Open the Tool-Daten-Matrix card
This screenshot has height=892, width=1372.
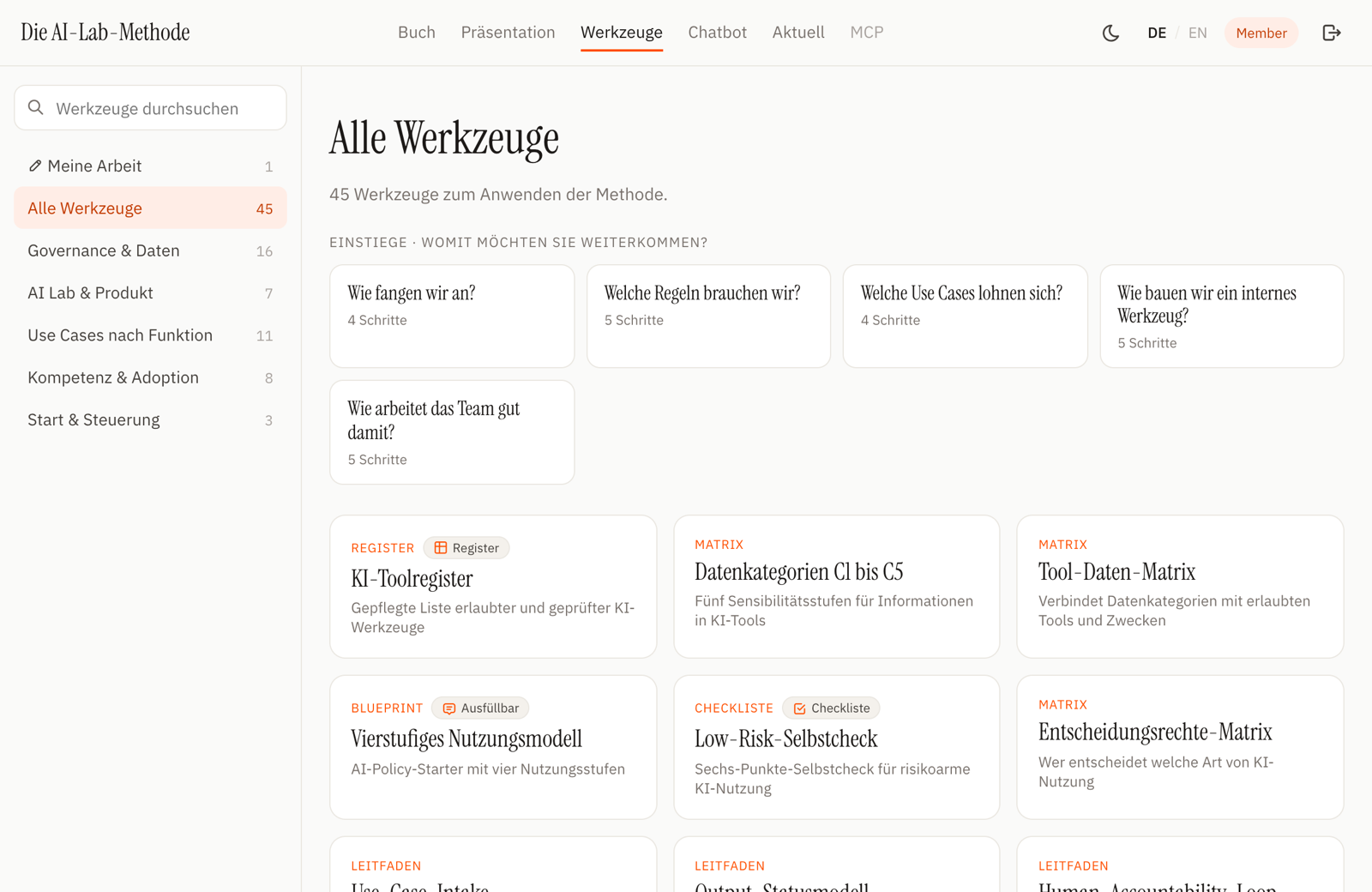click(1180, 587)
